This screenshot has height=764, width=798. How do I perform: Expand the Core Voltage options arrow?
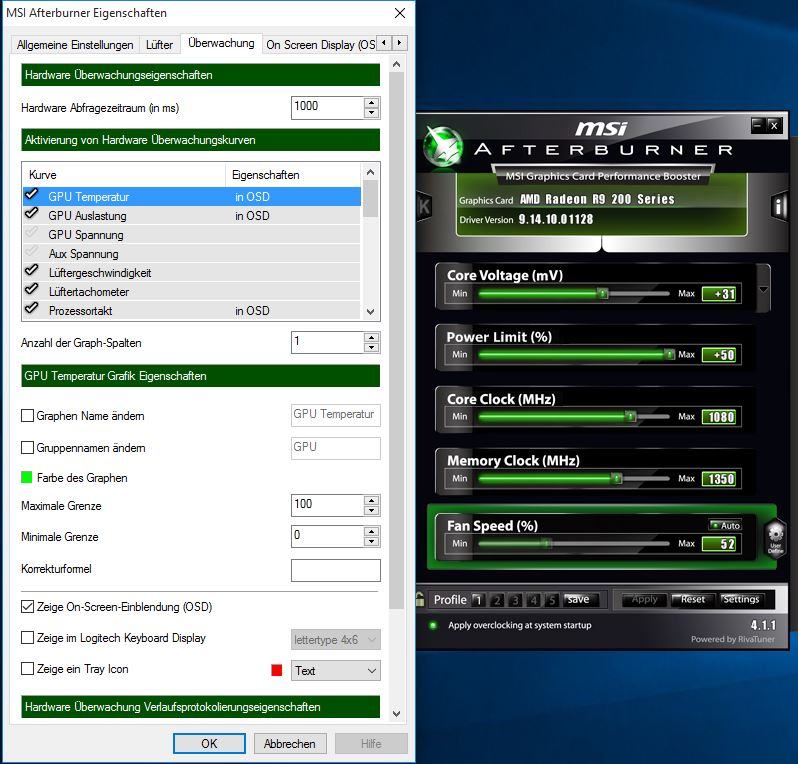point(763,290)
